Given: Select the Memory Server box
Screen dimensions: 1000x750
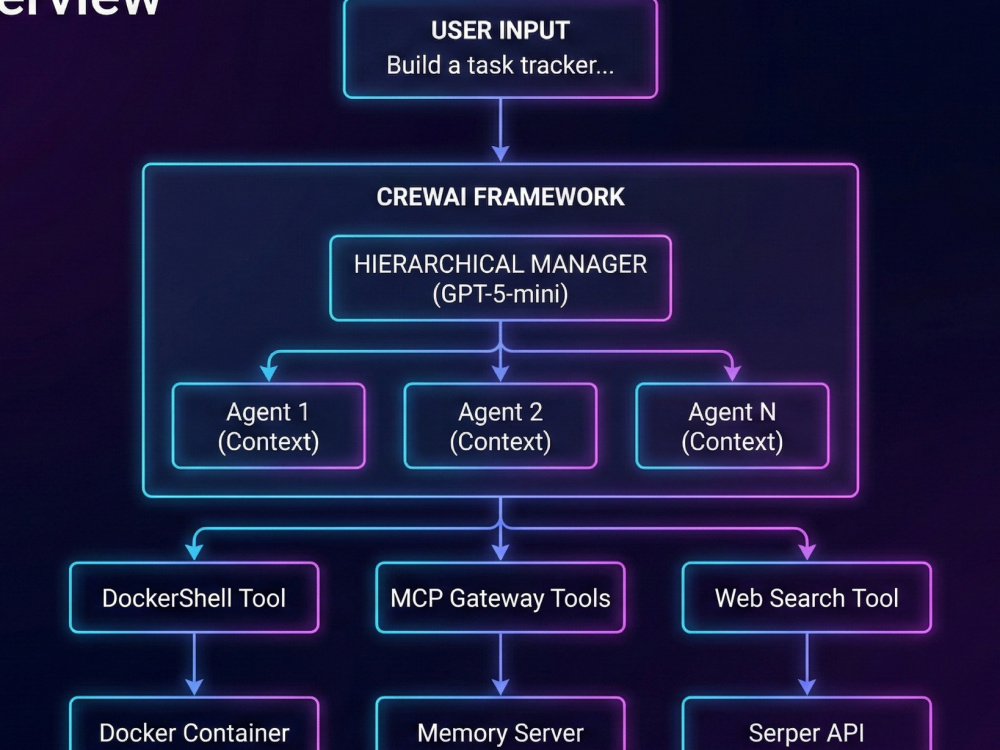Looking at the screenshot, I should coord(501,724).
